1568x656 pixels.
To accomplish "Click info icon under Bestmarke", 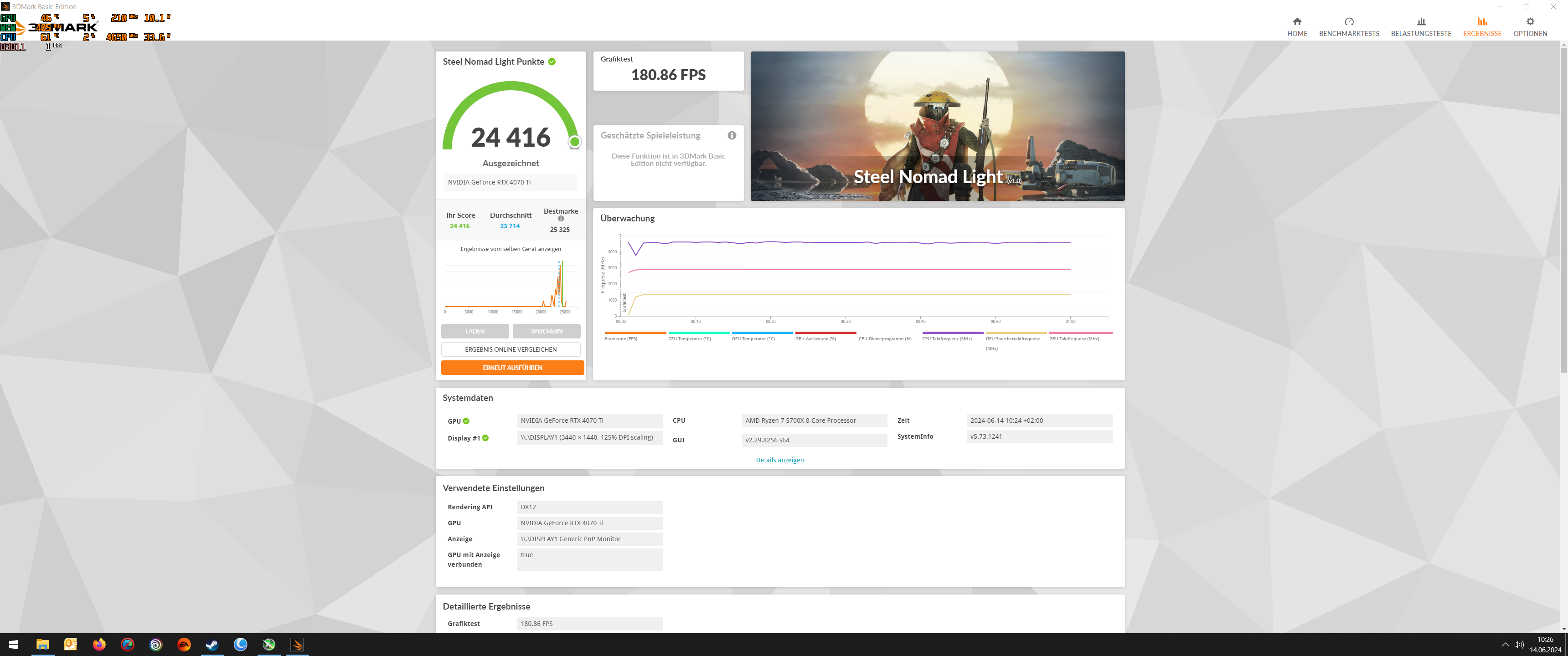I will click(561, 219).
